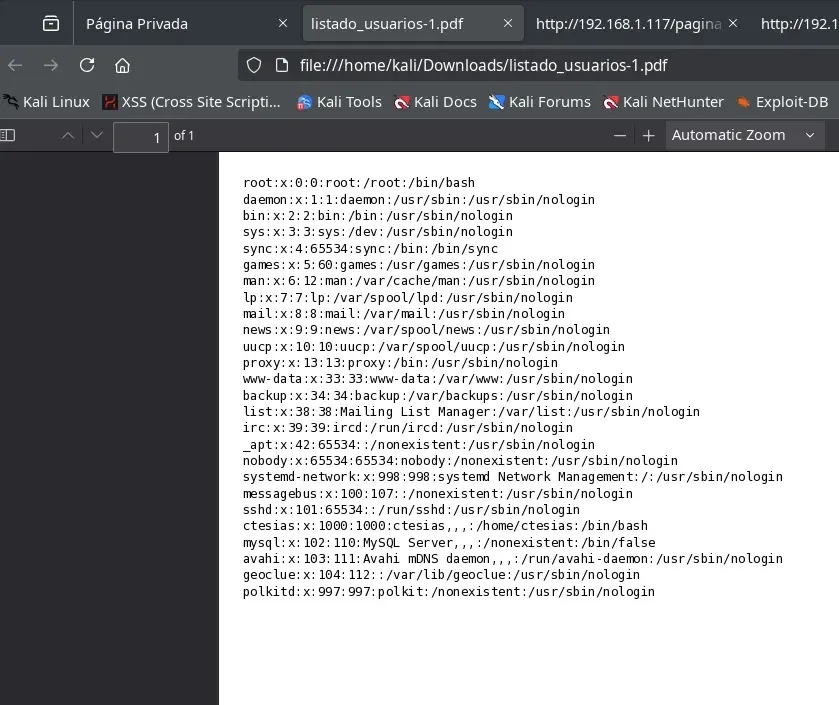Go to previous PDF page
This screenshot has width=839, height=705.
(x=68, y=135)
